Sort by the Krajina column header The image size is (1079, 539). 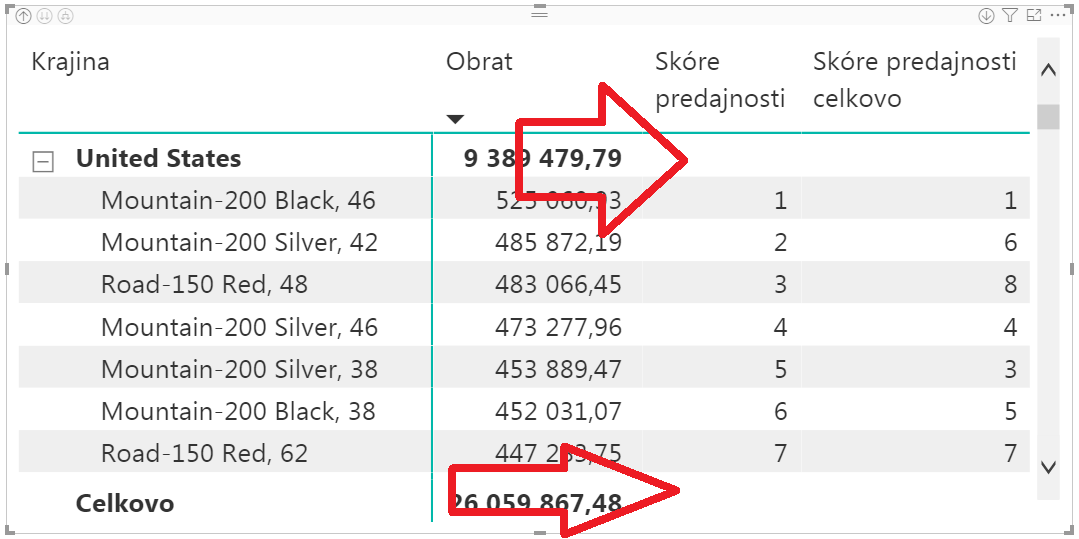tap(70, 62)
